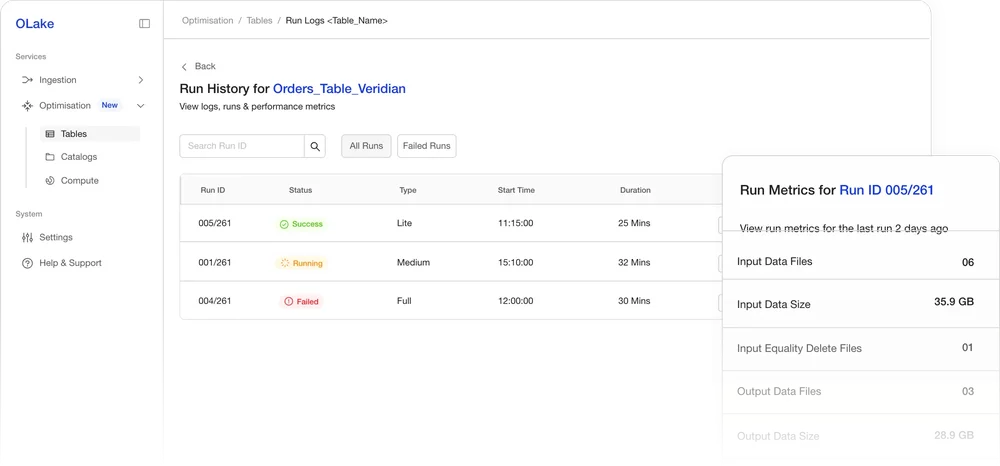Click Input Equality Delete Files row
The width and height of the screenshot is (1000, 466).
[861, 349]
